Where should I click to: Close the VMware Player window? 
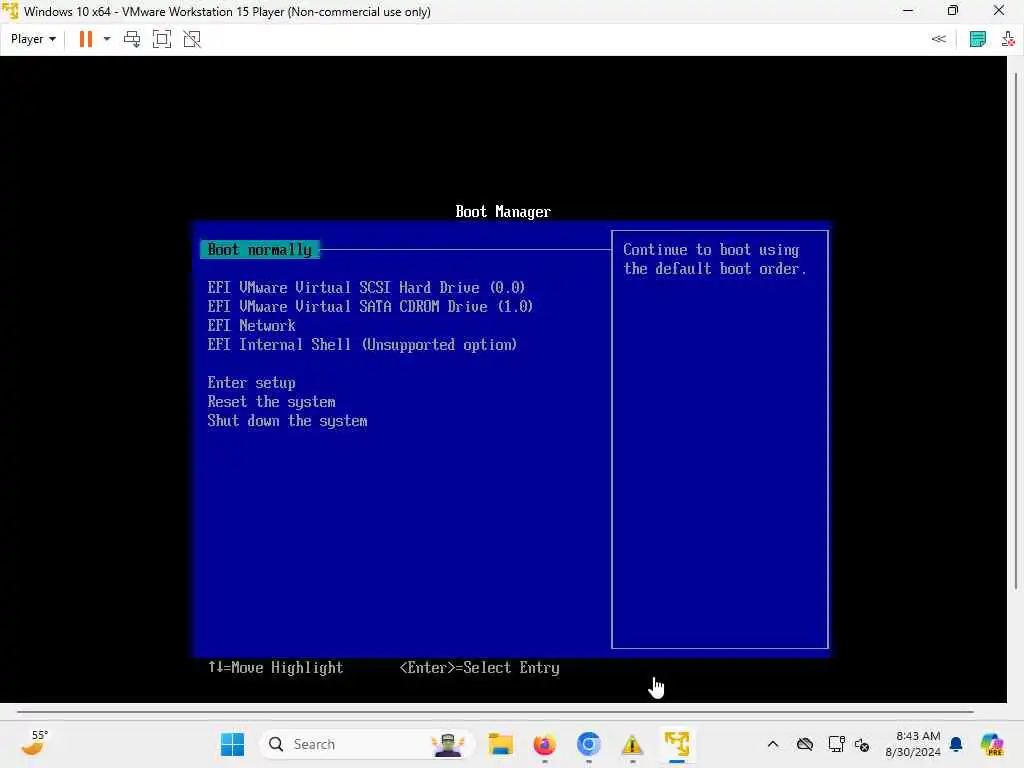999,10
